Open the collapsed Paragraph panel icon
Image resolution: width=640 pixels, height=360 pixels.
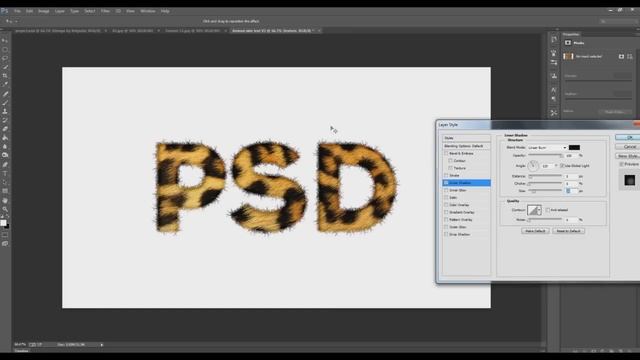click(554, 98)
